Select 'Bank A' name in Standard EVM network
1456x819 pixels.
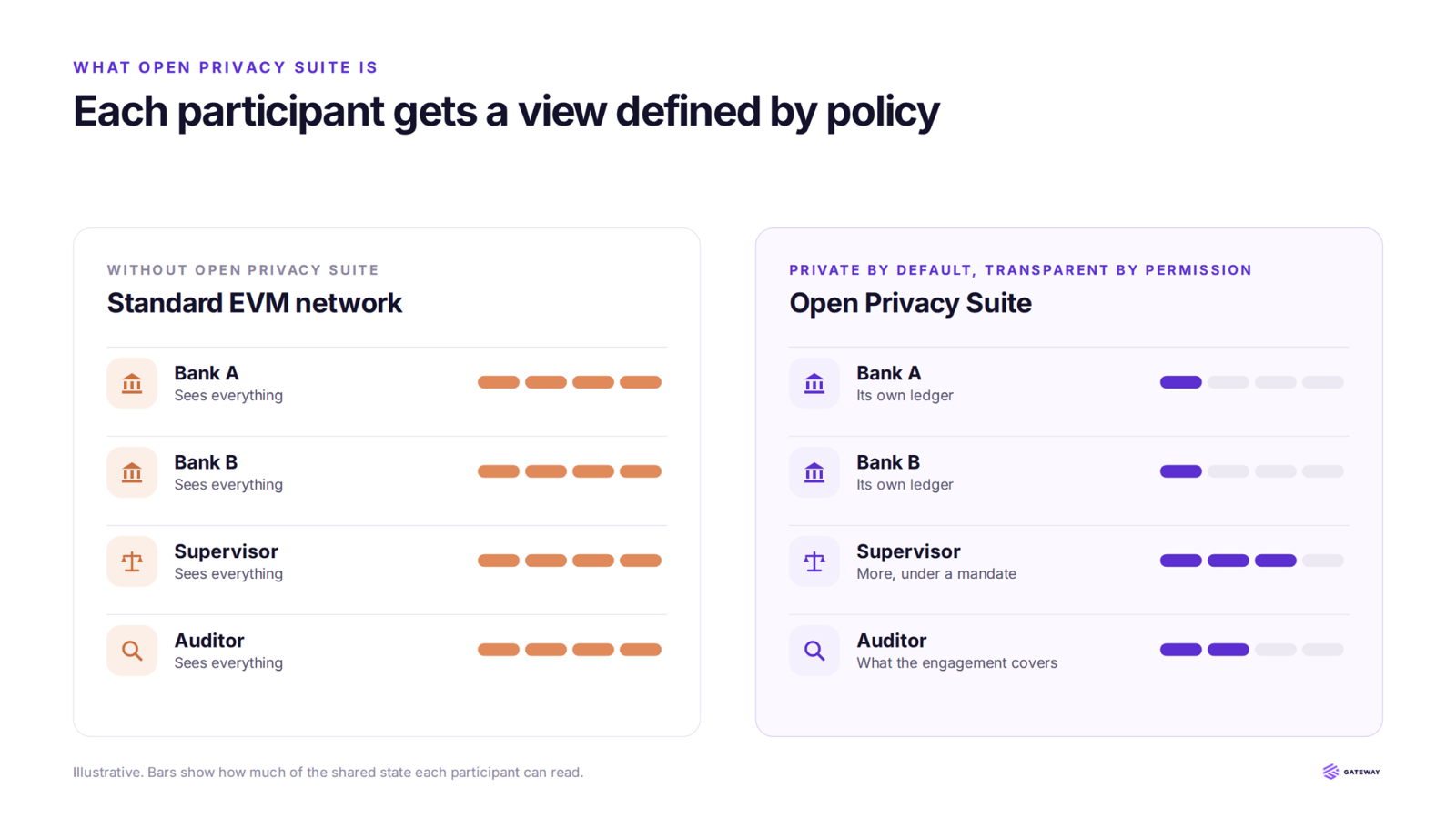[207, 373]
